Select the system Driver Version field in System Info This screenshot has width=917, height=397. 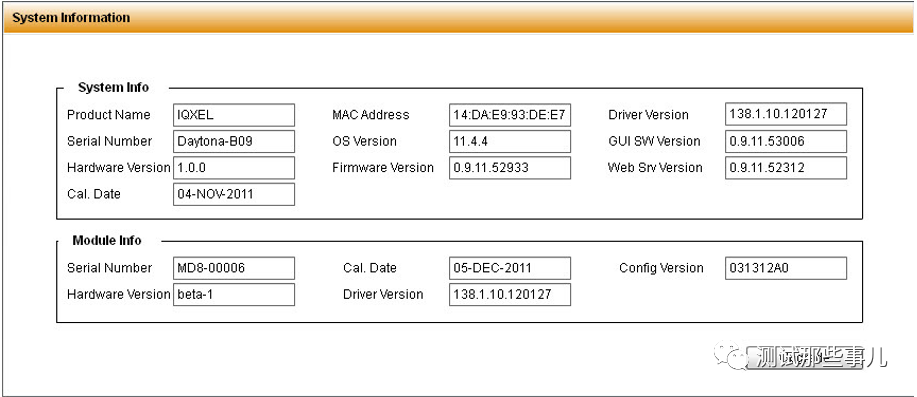coord(786,114)
